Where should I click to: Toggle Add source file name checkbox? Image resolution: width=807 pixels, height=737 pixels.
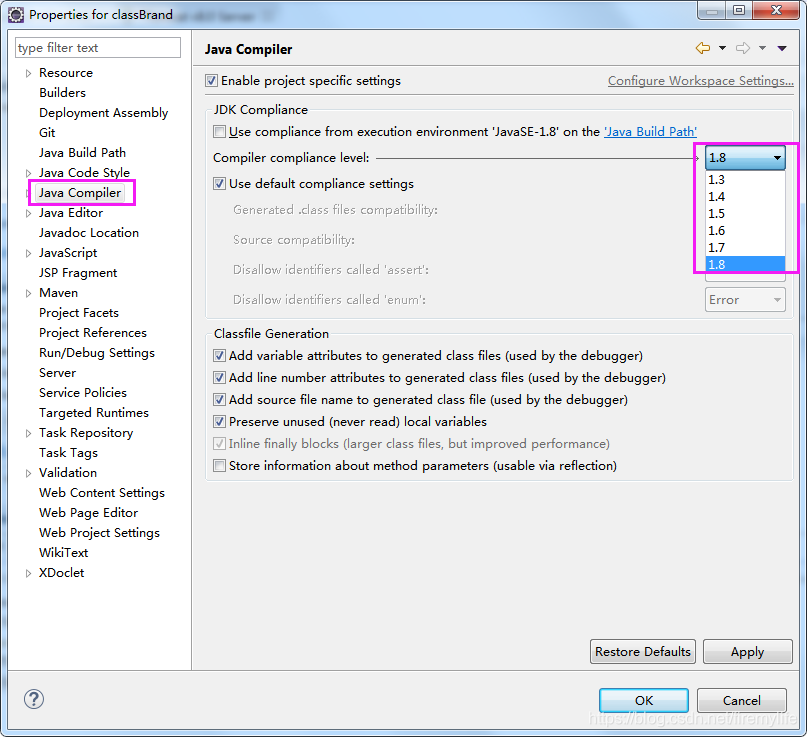[219, 400]
